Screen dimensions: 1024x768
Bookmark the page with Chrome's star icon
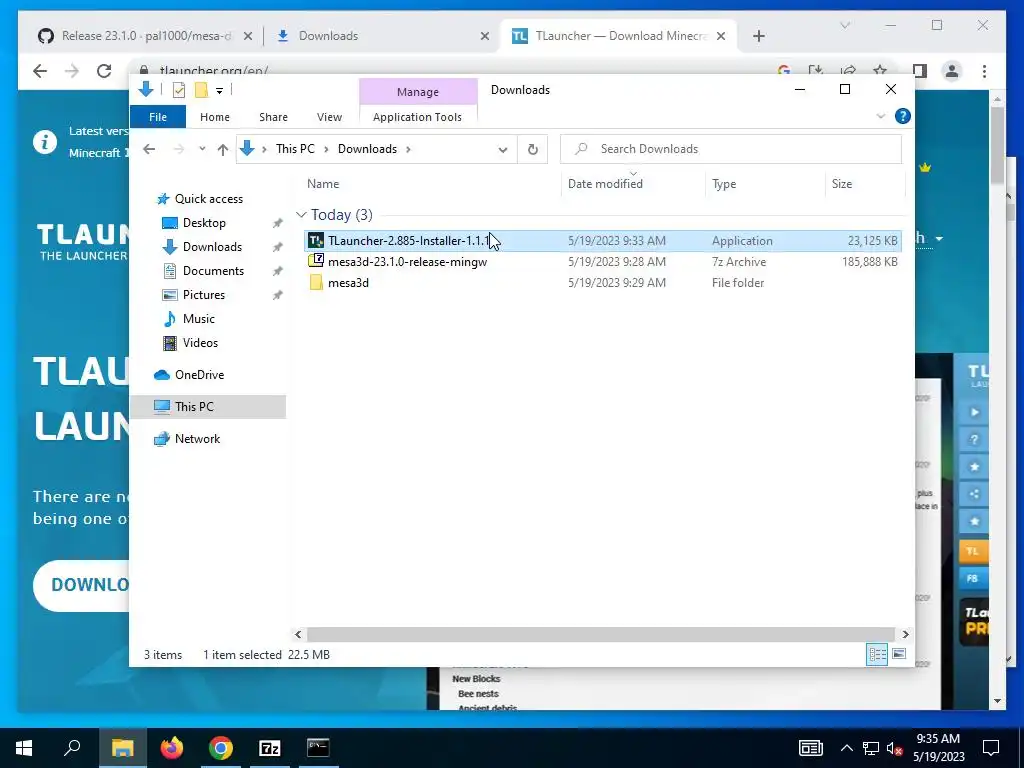[x=880, y=71]
